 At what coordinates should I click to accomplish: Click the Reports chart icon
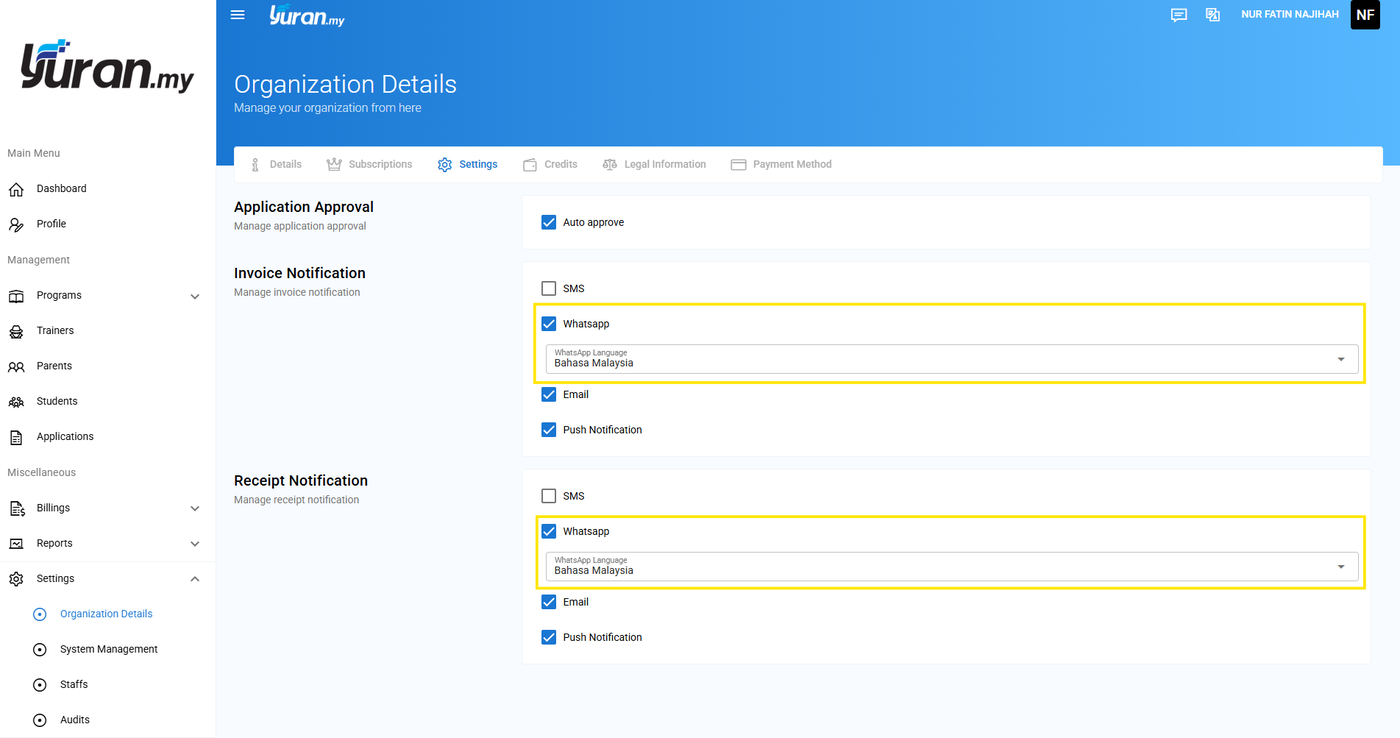[x=16, y=544]
